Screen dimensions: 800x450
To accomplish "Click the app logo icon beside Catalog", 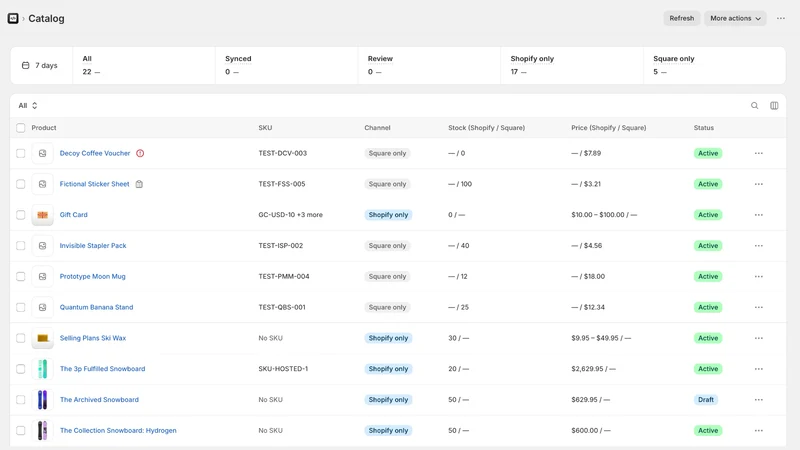I will (x=13, y=18).
